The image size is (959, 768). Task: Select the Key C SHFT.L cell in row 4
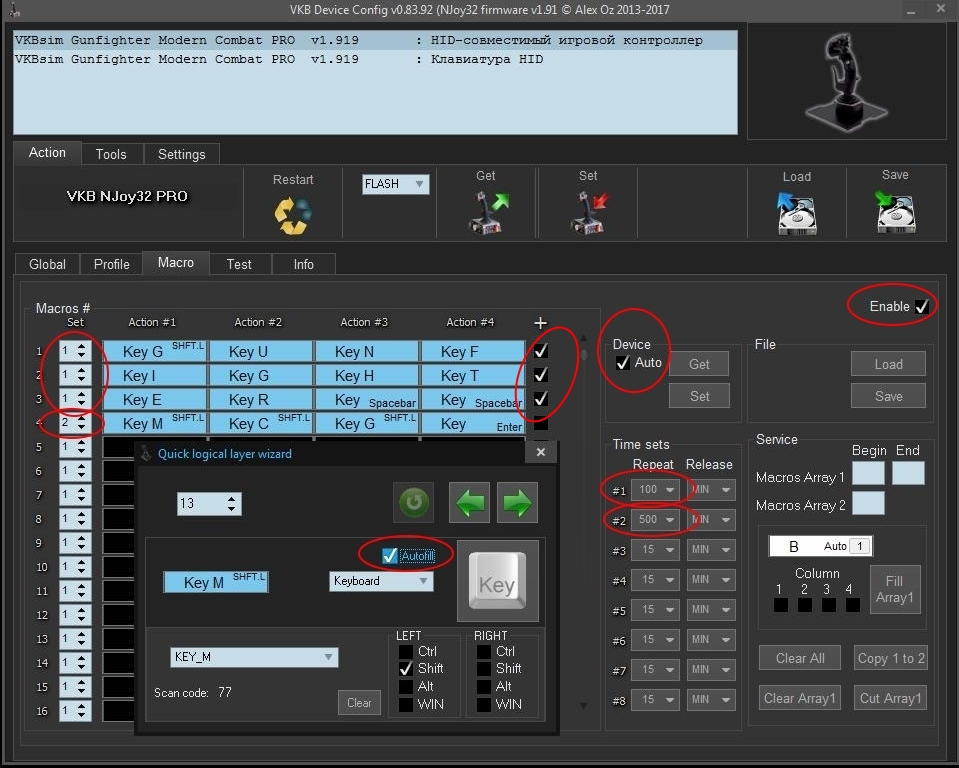261,423
